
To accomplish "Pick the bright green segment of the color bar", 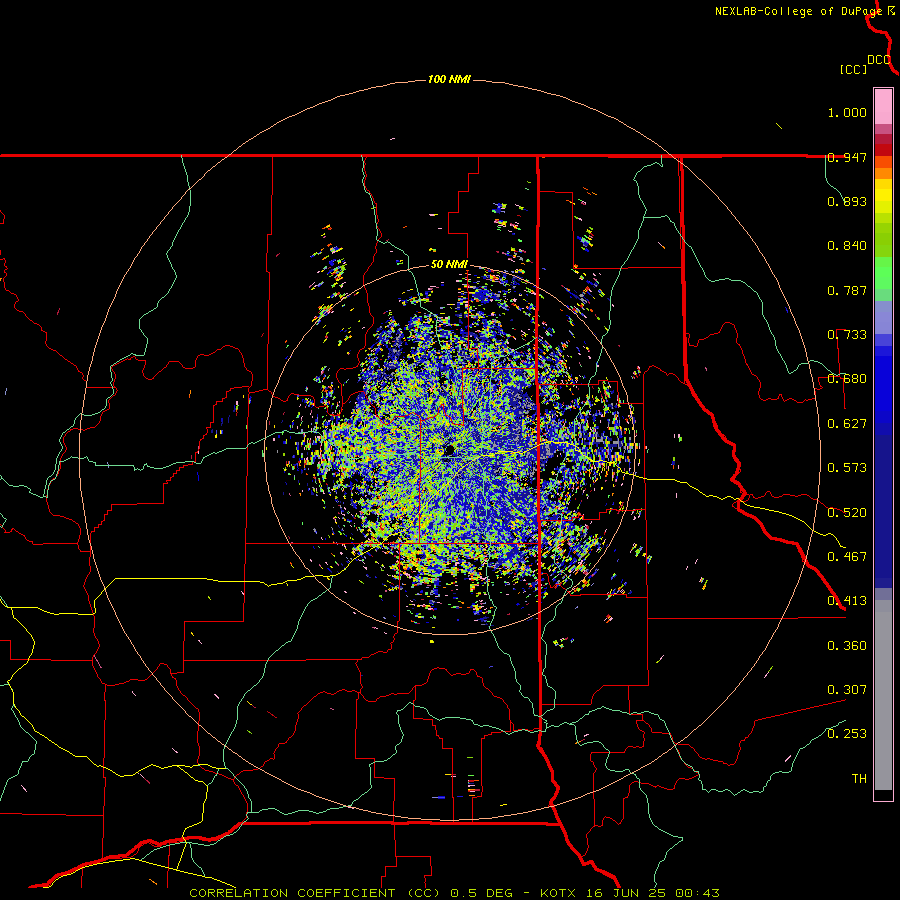I will click(883, 273).
